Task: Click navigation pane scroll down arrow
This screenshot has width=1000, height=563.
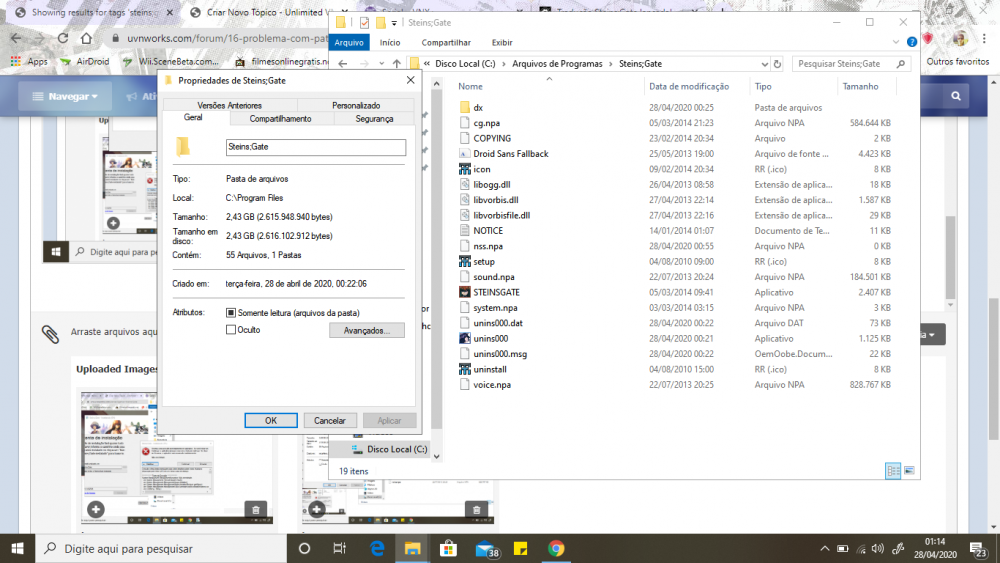Action: click(x=437, y=457)
